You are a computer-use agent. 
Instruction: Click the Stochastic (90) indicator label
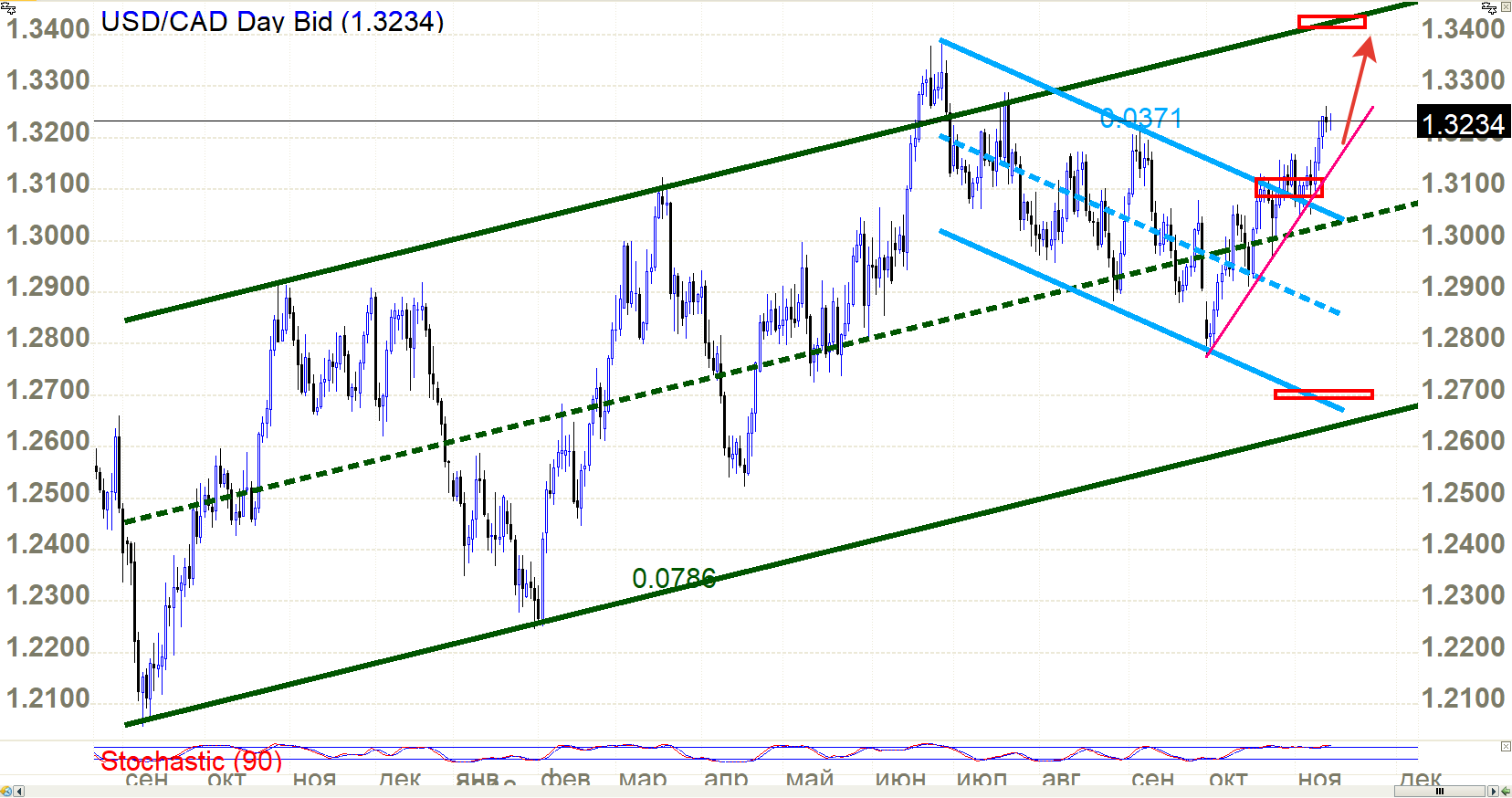pos(191,761)
